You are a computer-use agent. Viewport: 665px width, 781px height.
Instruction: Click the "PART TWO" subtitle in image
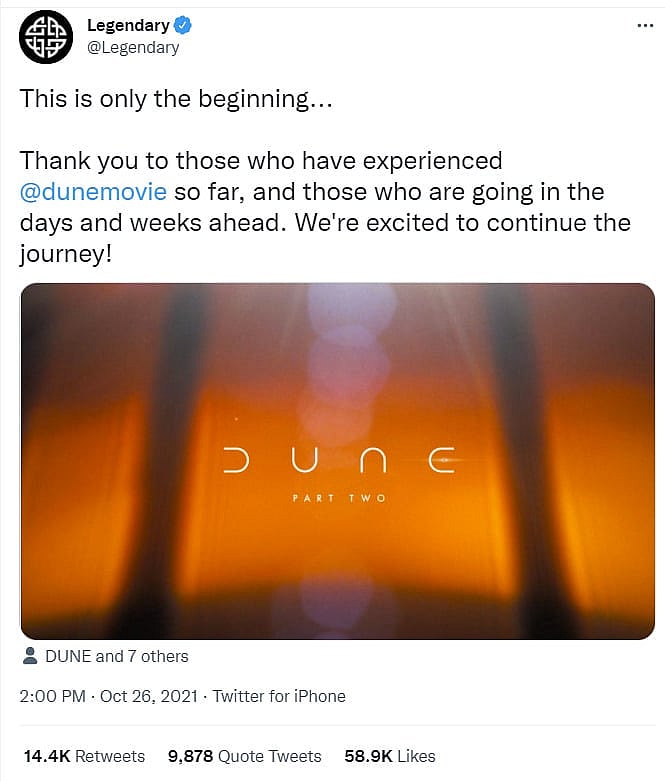point(337,498)
